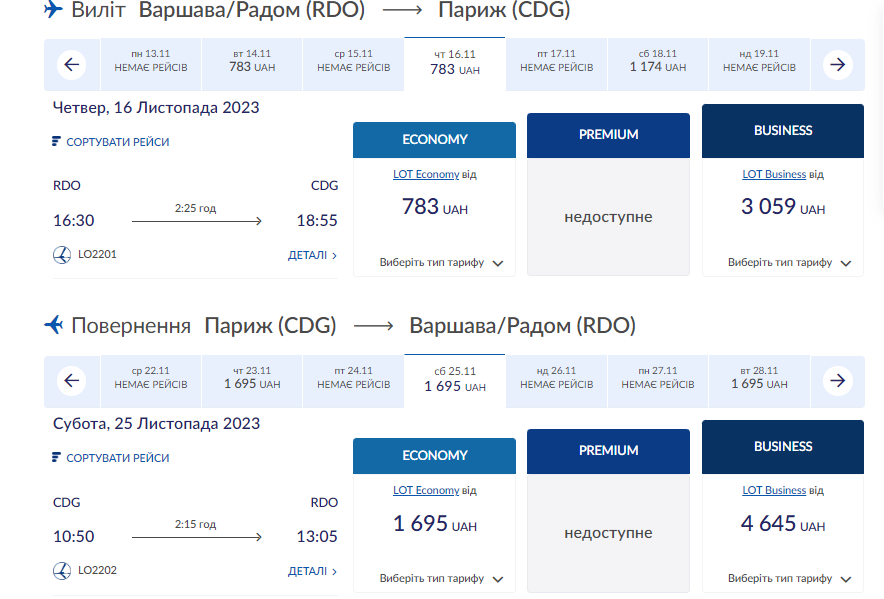The image size is (884, 599).
Task: Click the left arrow on departure date carousel
Action: 71,64
